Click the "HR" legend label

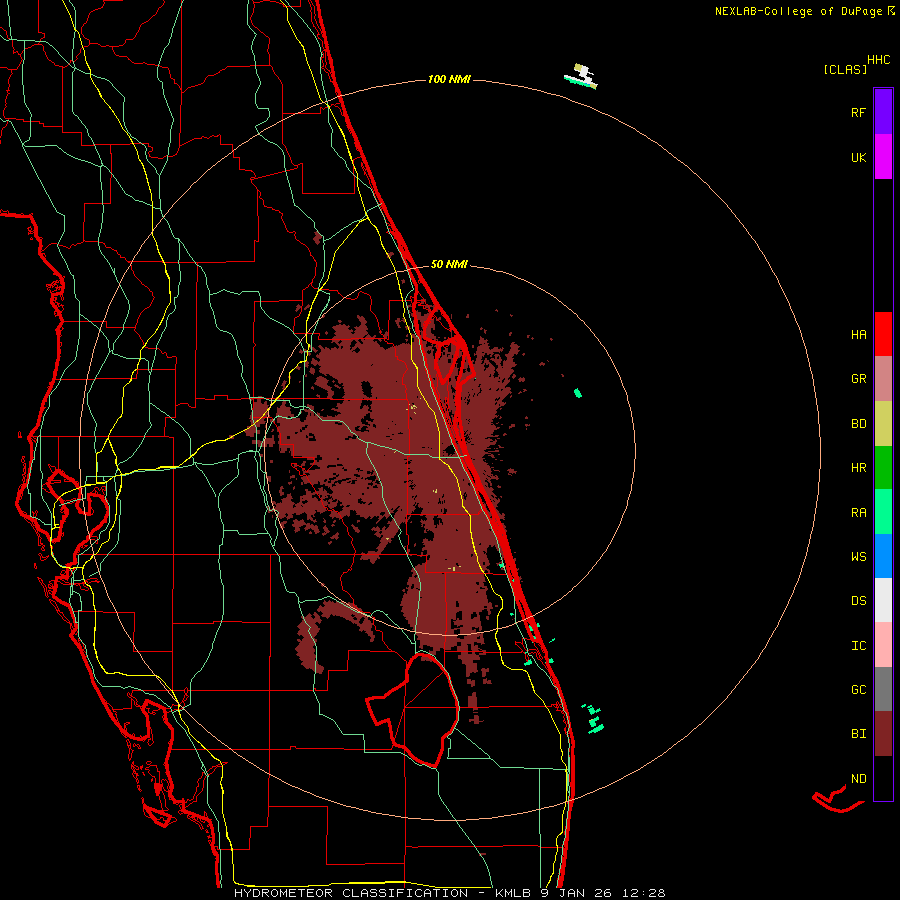[x=858, y=468]
